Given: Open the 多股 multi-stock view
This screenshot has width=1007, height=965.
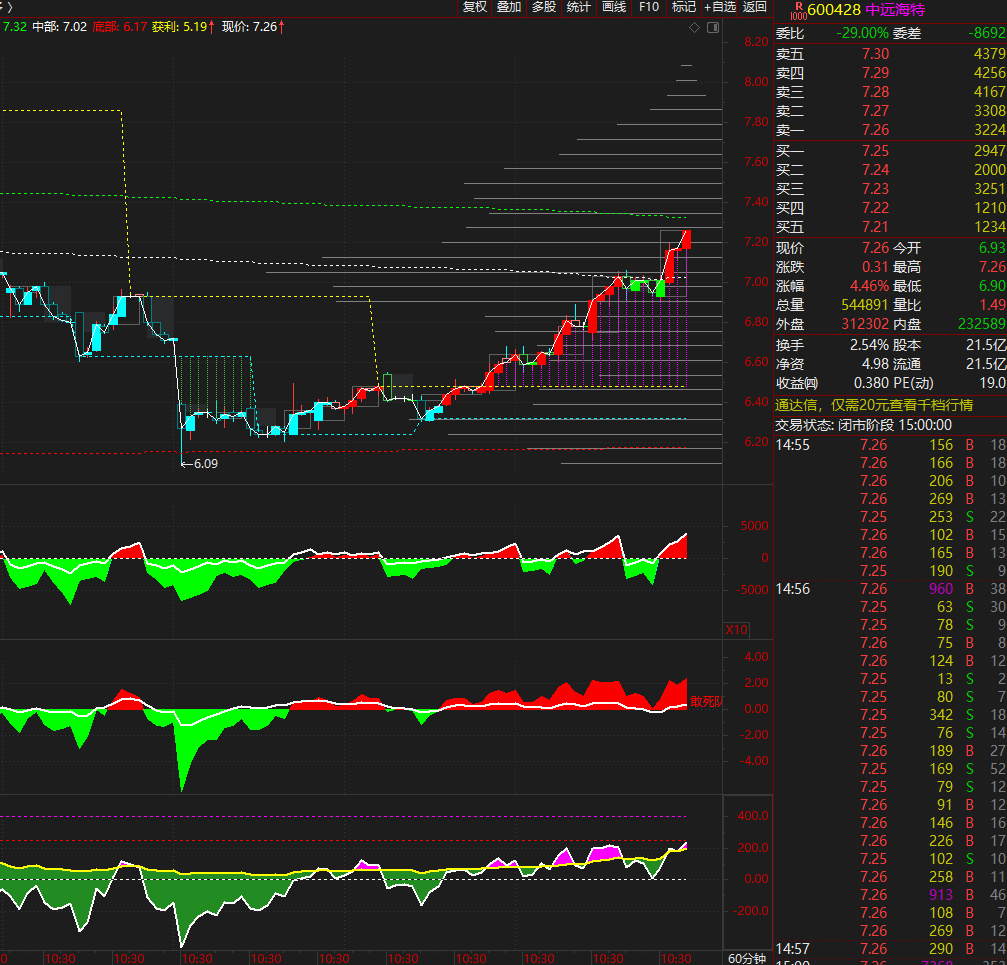Looking at the screenshot, I should (x=543, y=7).
